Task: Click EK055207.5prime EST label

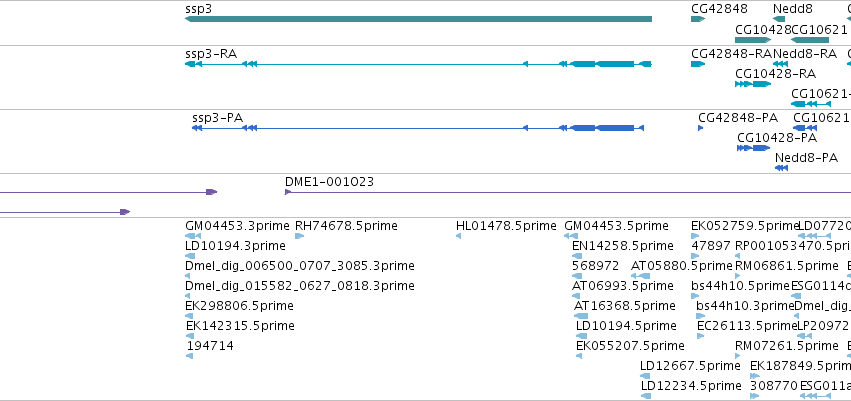Action: coord(630,346)
